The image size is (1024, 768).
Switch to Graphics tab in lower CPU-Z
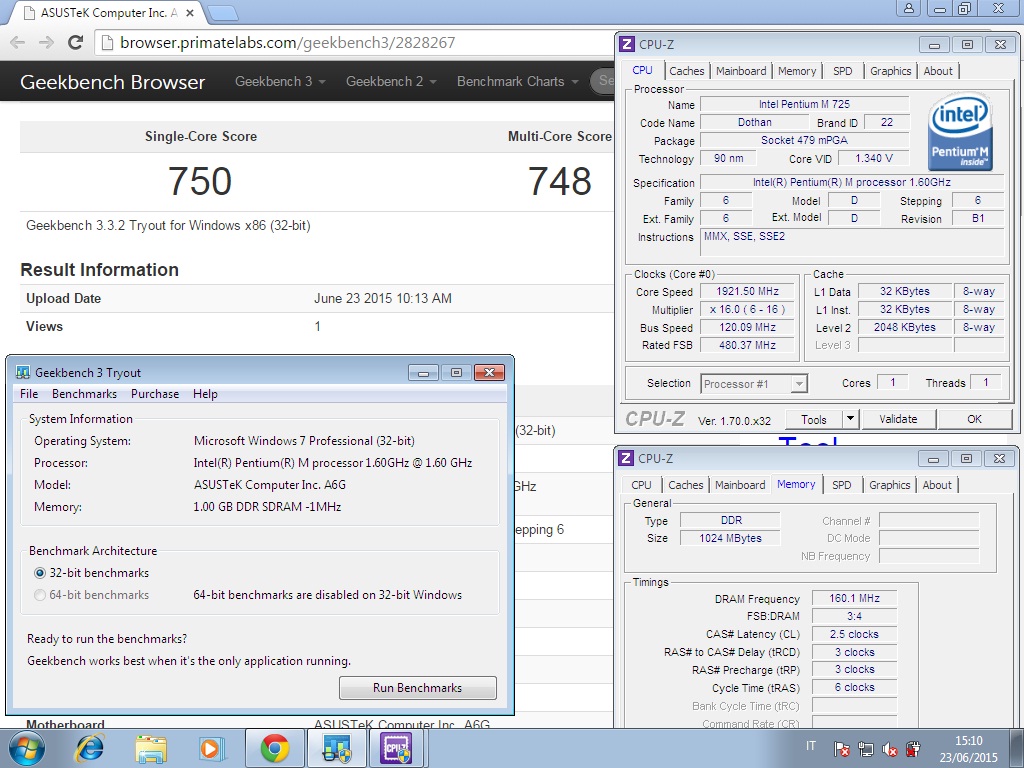click(x=889, y=485)
